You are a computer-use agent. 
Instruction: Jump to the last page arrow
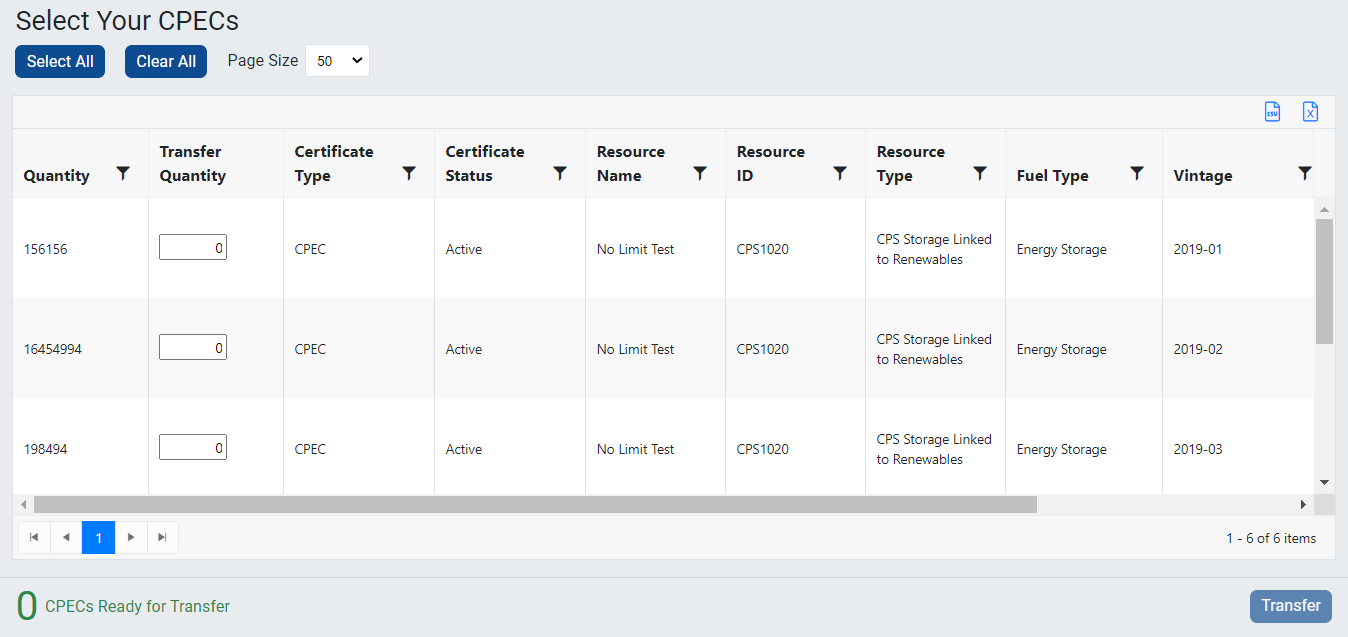coord(162,538)
